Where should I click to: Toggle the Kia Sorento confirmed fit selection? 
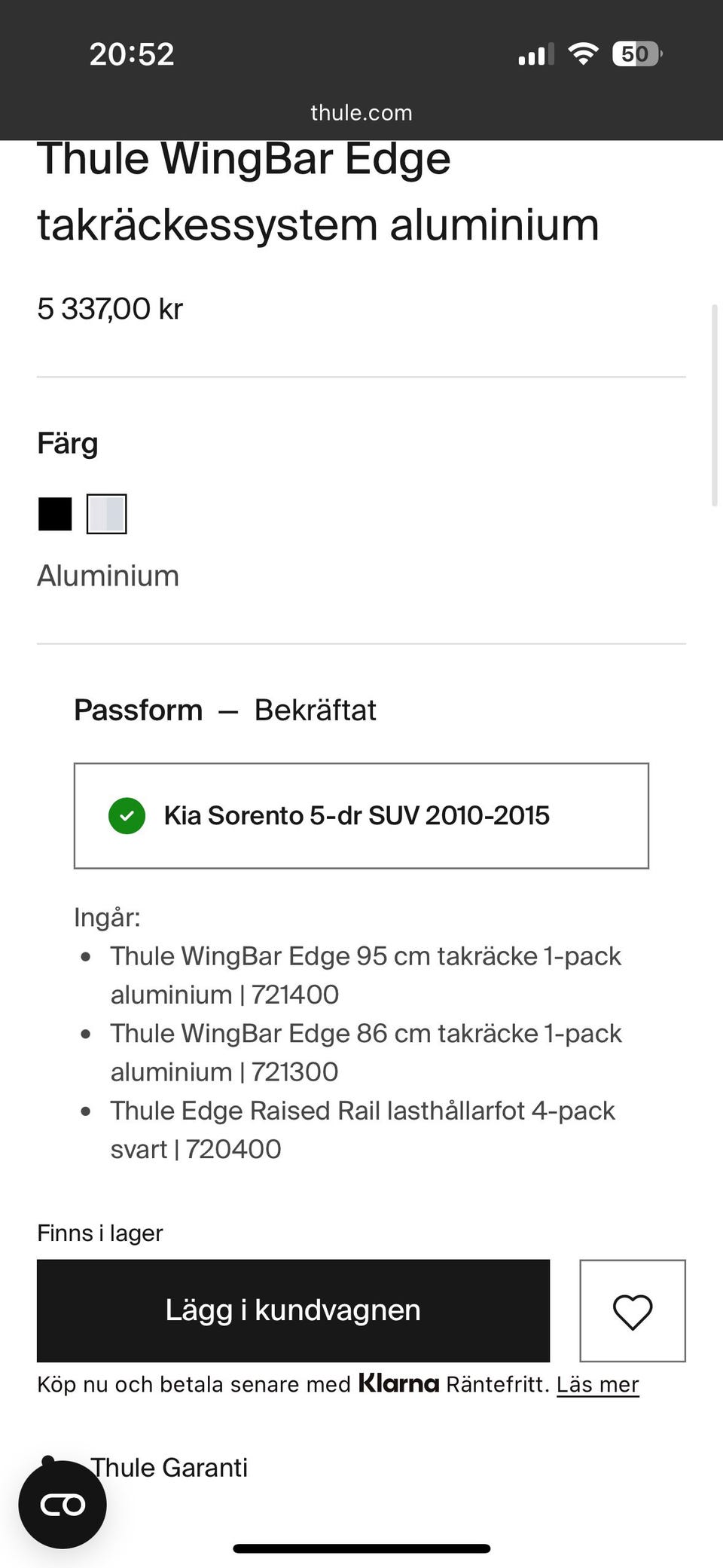coord(361,815)
